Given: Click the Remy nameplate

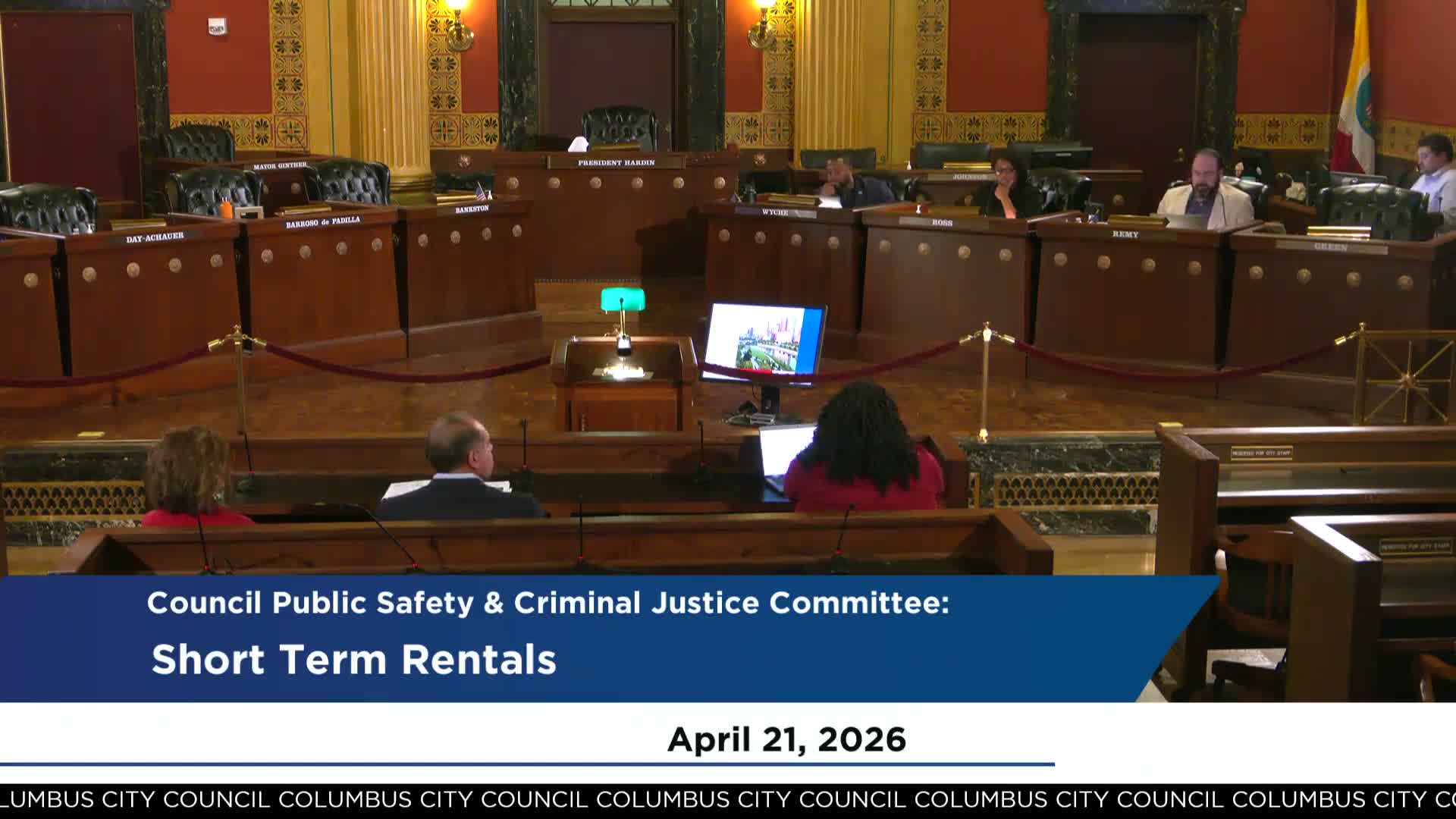Looking at the screenshot, I should tap(1125, 234).
